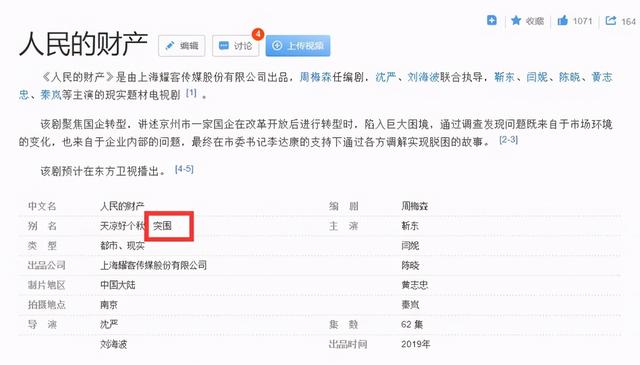Screen dimensions: 640x365
Task: Click the star 收藏 favorite icon
Action: (x=516, y=20)
